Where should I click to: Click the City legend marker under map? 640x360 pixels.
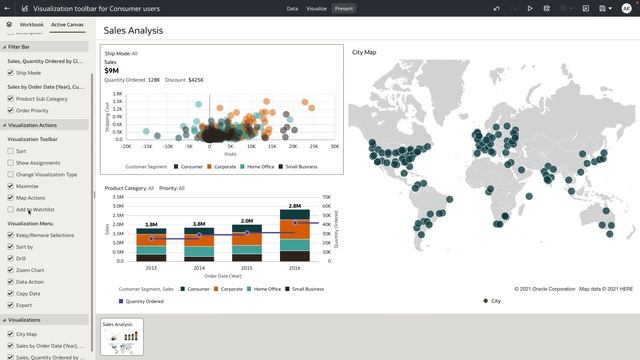point(485,301)
